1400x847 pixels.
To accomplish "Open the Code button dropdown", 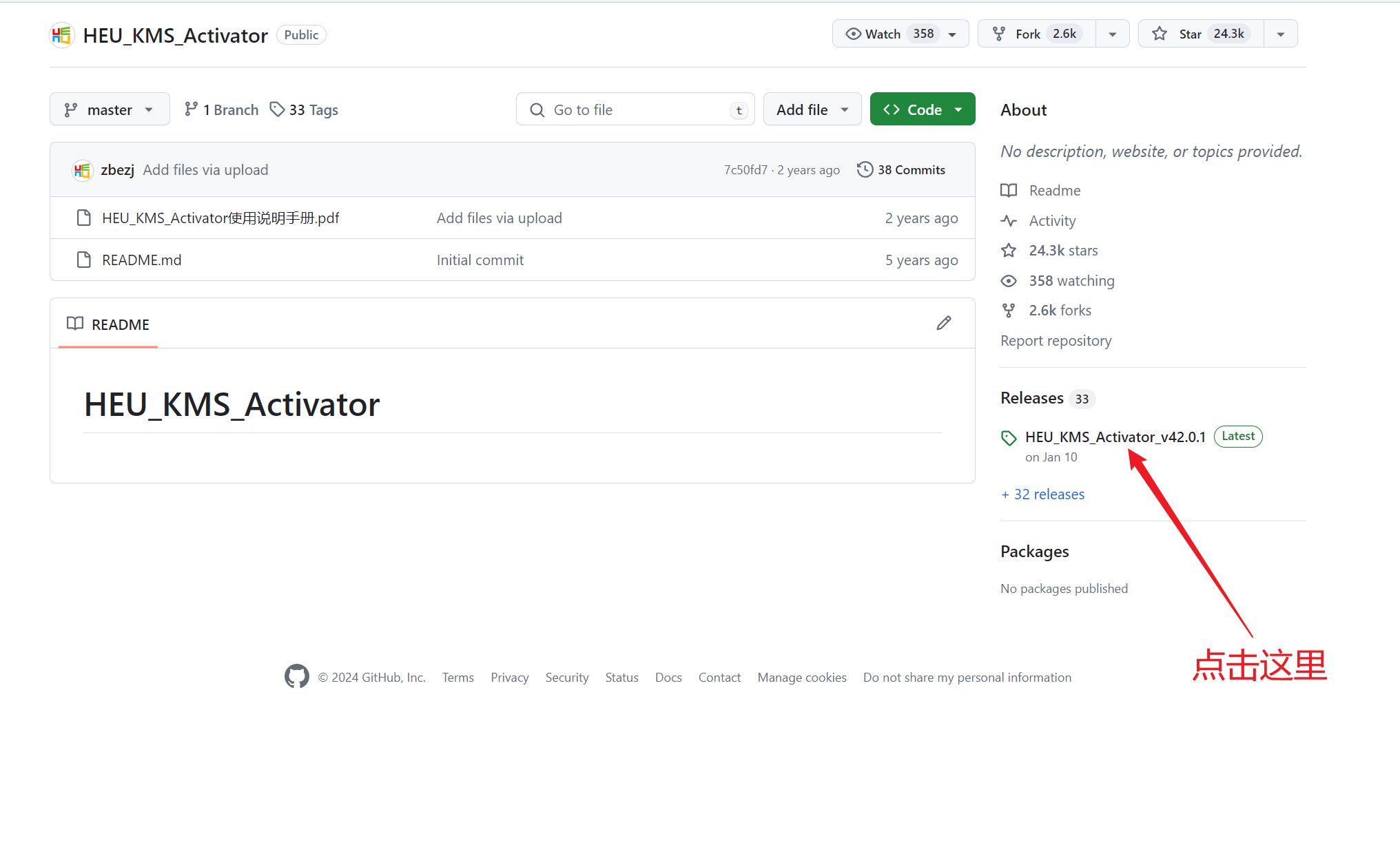I will coord(958,110).
